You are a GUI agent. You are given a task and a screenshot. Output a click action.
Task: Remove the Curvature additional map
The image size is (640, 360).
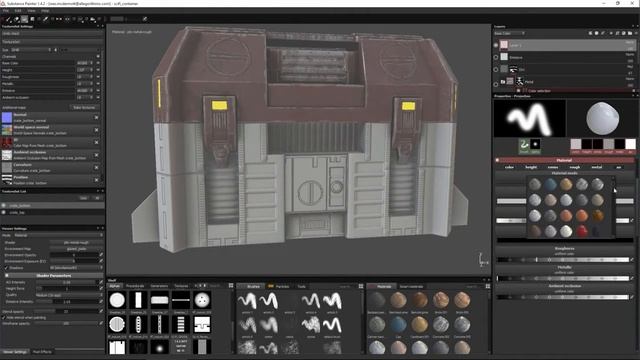tap(97, 167)
